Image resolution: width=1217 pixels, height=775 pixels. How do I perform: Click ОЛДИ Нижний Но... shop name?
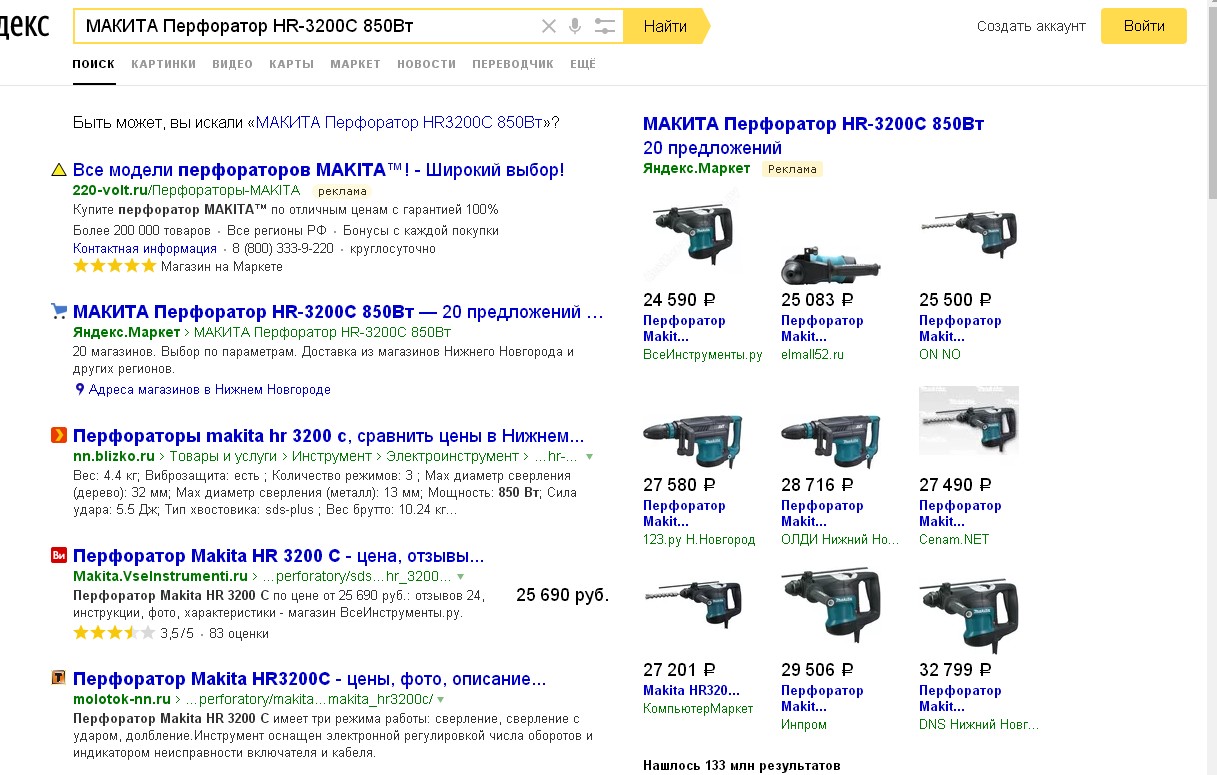click(840, 539)
